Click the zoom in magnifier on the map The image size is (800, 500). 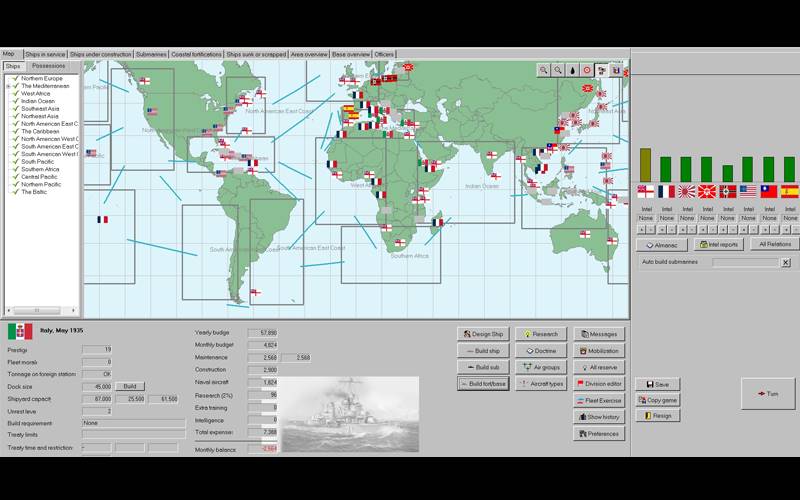pyautogui.click(x=543, y=70)
